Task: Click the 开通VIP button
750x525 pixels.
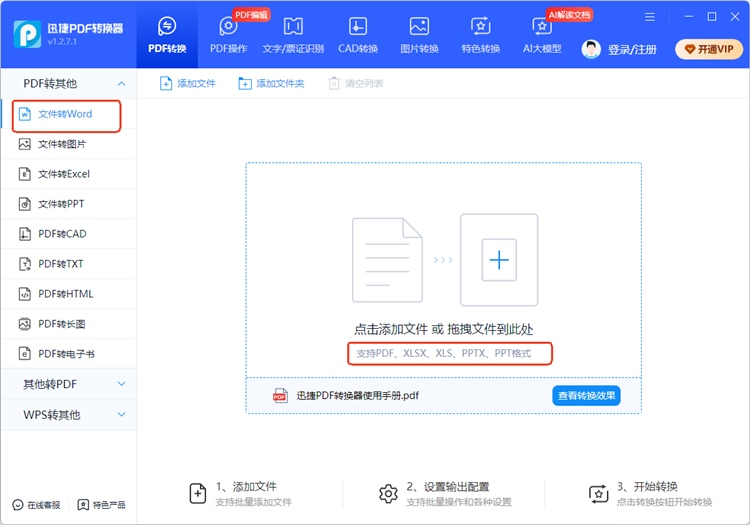Action: [x=709, y=49]
